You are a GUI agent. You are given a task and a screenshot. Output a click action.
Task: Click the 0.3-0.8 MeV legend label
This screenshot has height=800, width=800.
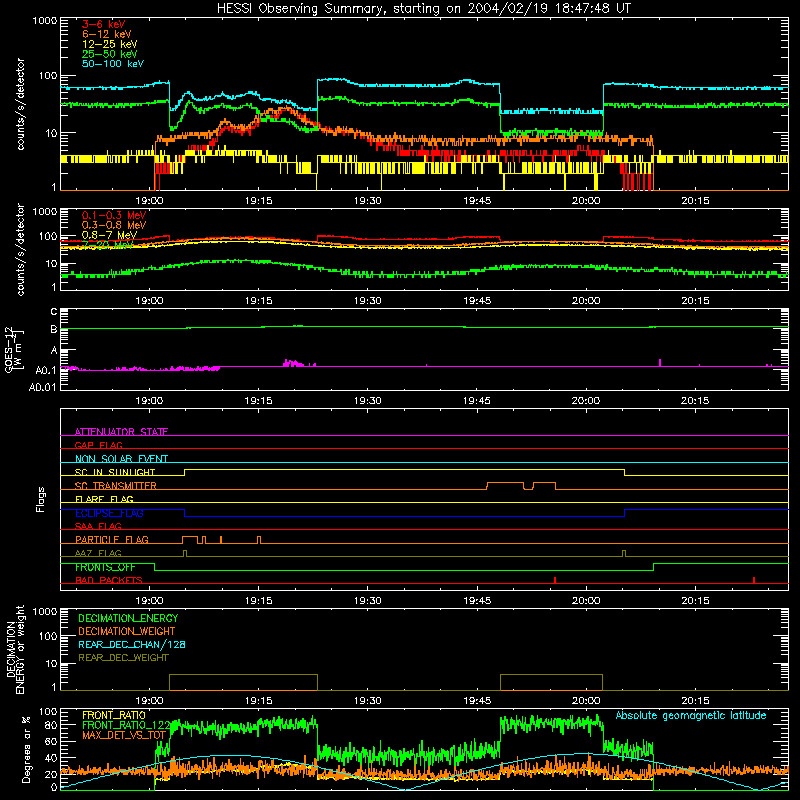114,225
